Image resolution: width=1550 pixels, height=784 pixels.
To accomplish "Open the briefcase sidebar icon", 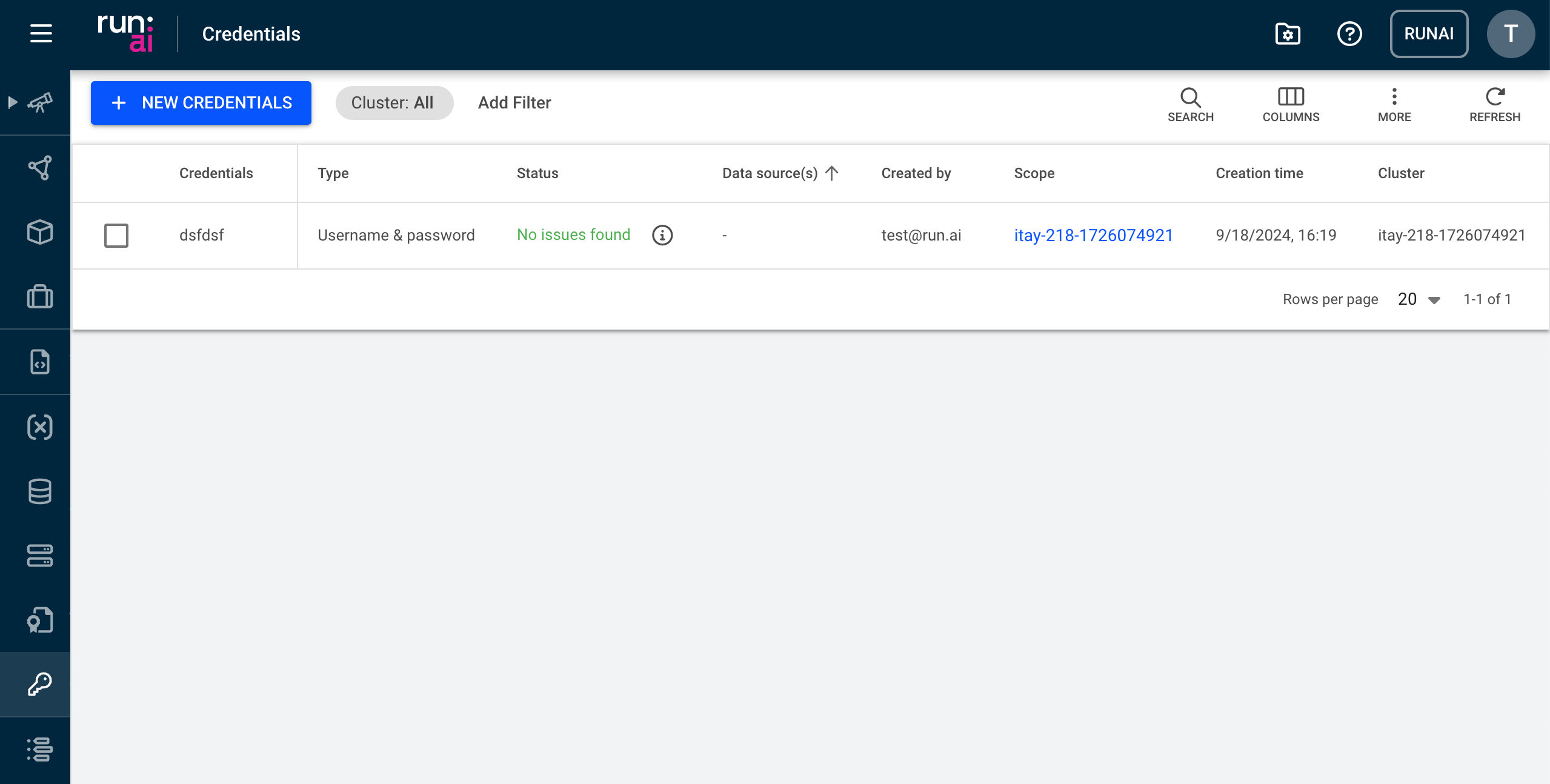I will pos(40,297).
